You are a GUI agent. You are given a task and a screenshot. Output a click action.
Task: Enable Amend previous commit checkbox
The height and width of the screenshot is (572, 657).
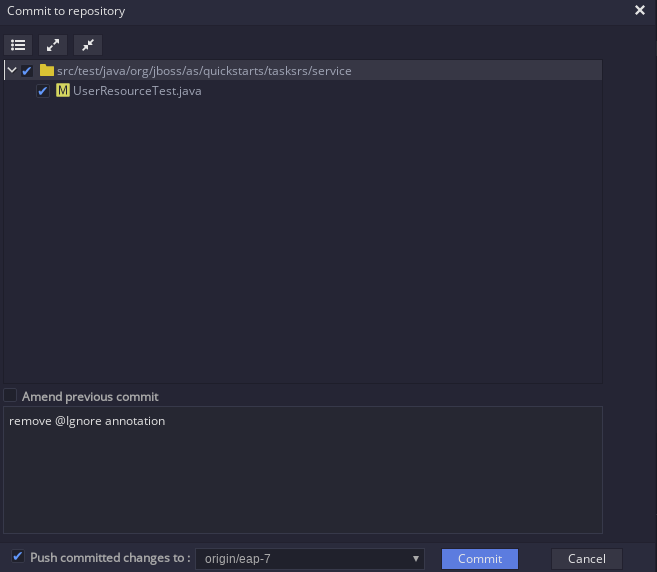click(x=10, y=395)
